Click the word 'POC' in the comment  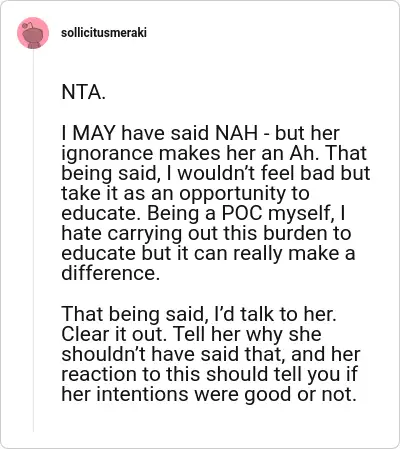tap(242, 213)
